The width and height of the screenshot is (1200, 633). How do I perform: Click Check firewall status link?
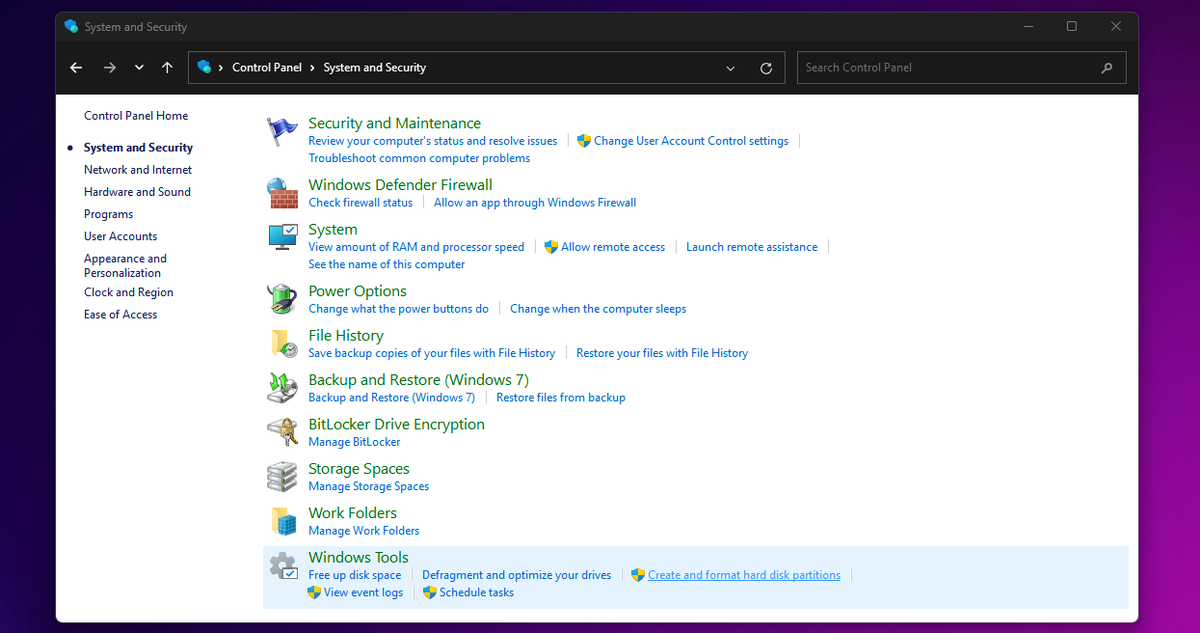(360, 202)
